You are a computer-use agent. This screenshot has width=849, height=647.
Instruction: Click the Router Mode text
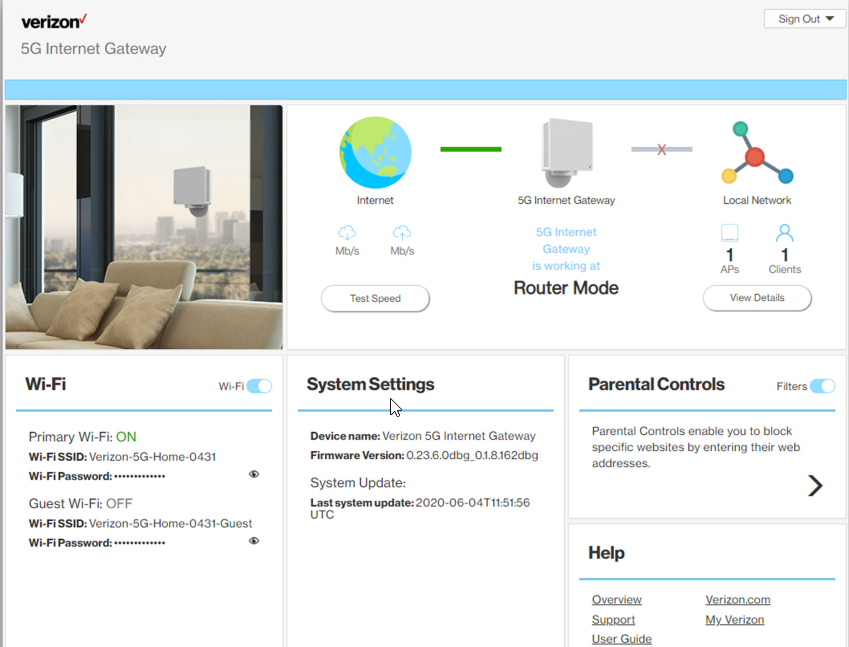(566, 288)
